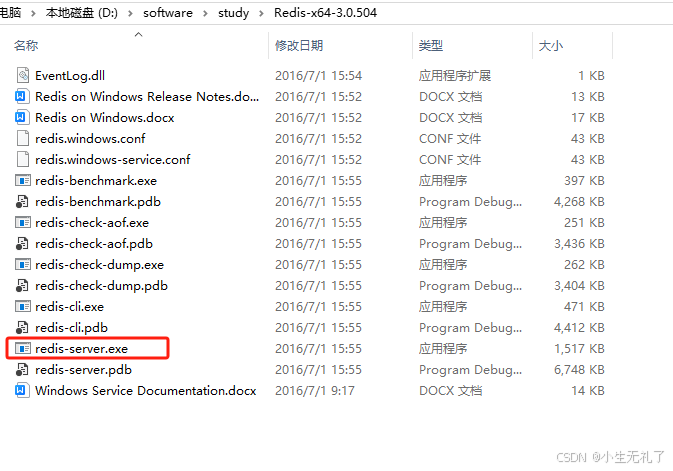The width and height of the screenshot is (673, 471).
Task: Click the redis-check-aof.pdb file icon
Action: click(x=23, y=243)
